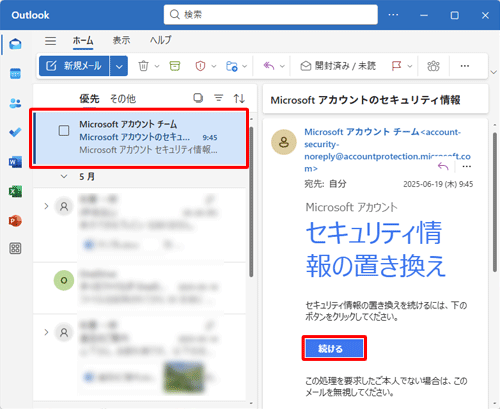The width and height of the screenshot is (500, 409).
Task: Switch to the ヘルプ tab
Action: tap(161, 40)
